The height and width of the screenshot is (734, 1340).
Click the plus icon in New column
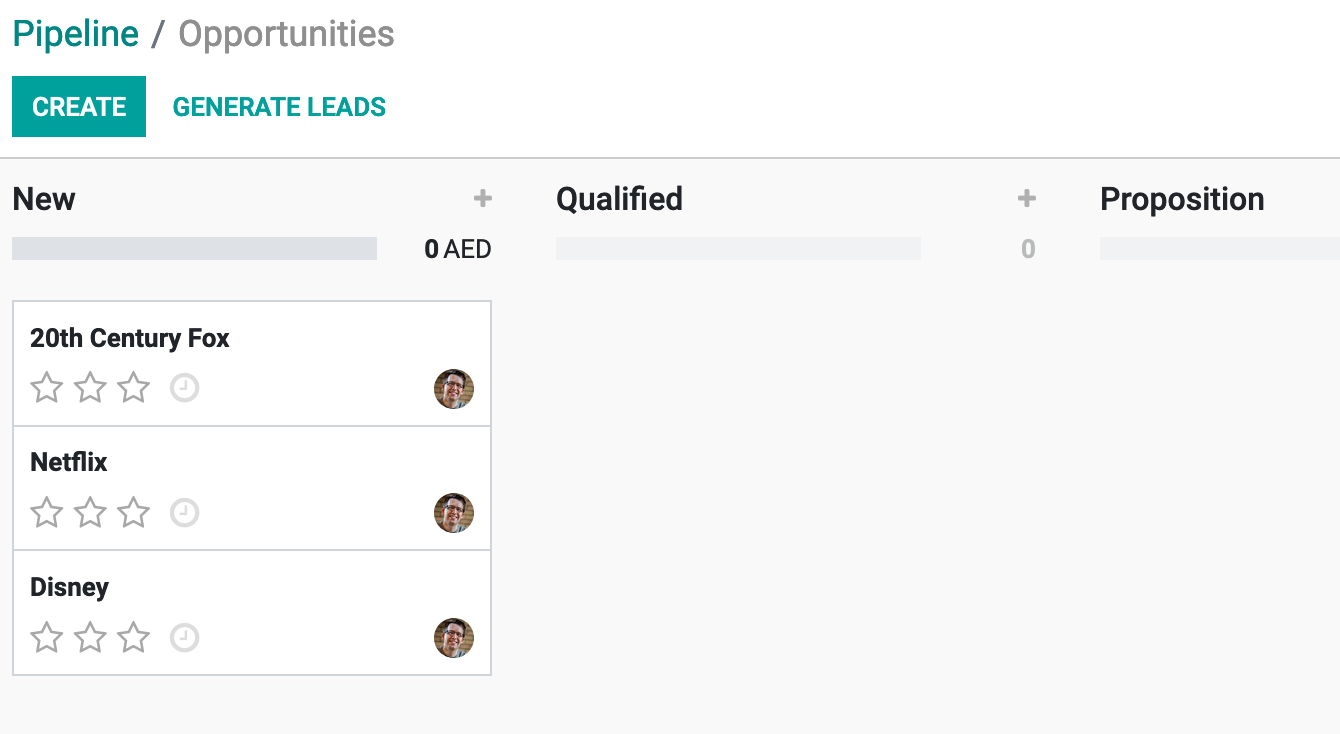coord(483,199)
